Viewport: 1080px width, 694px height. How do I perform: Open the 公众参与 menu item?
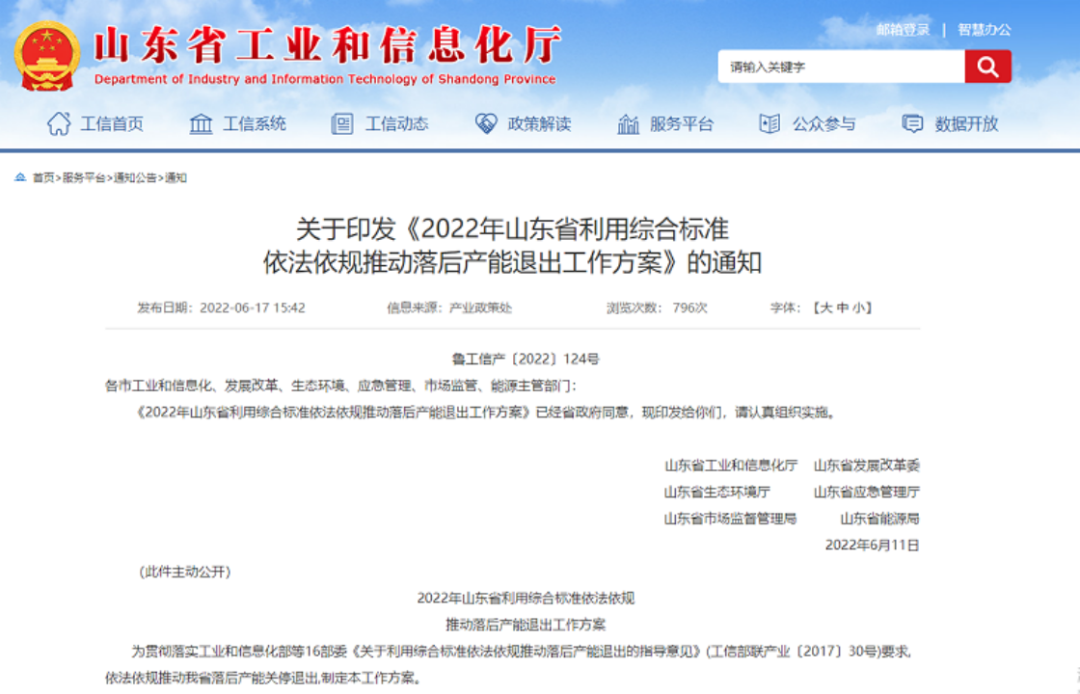[x=824, y=124]
